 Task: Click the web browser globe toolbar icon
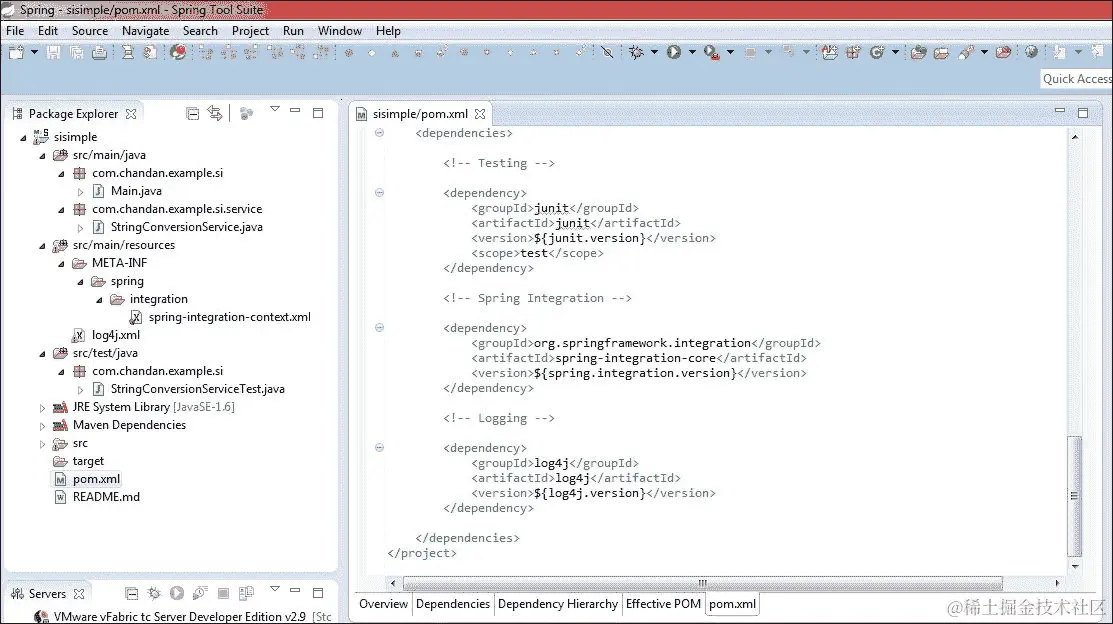click(x=1031, y=52)
